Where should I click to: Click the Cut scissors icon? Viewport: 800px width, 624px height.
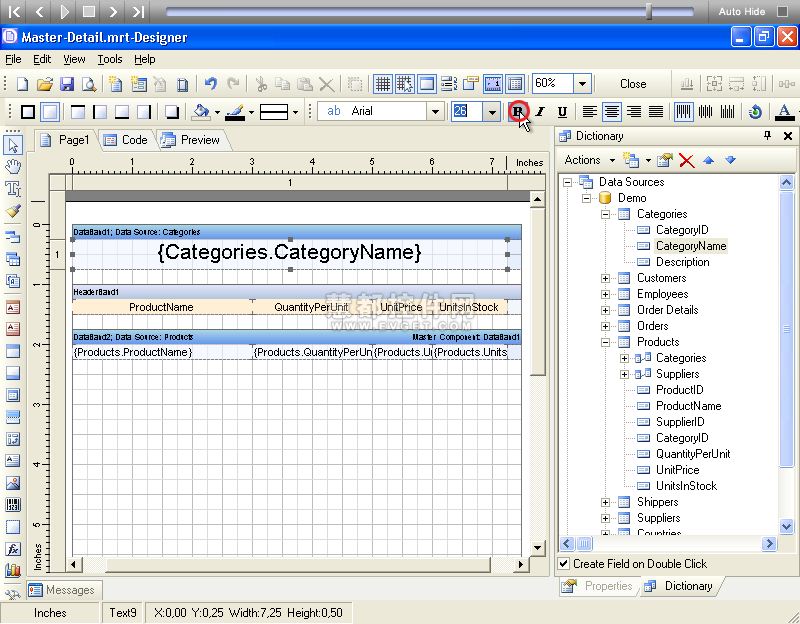(261, 84)
